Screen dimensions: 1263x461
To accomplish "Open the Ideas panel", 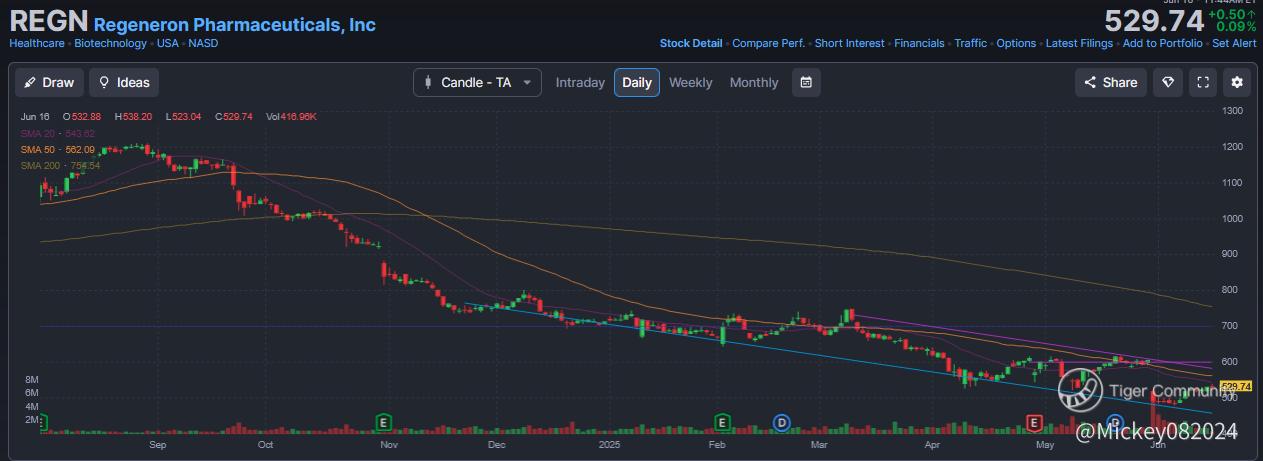I will click(x=124, y=82).
